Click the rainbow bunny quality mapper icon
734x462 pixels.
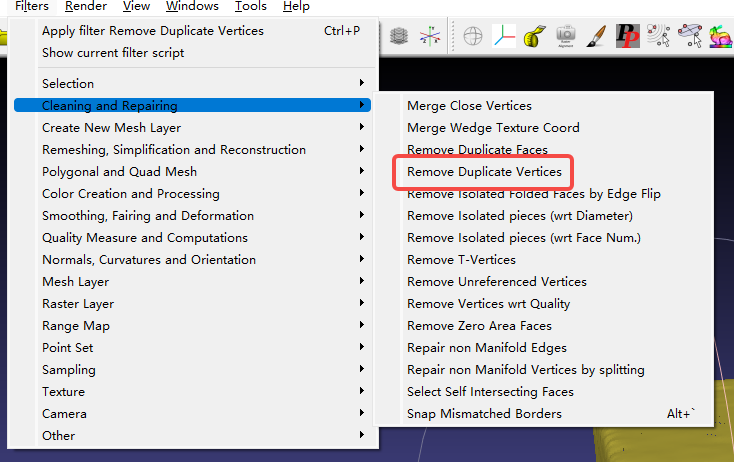coord(721,37)
